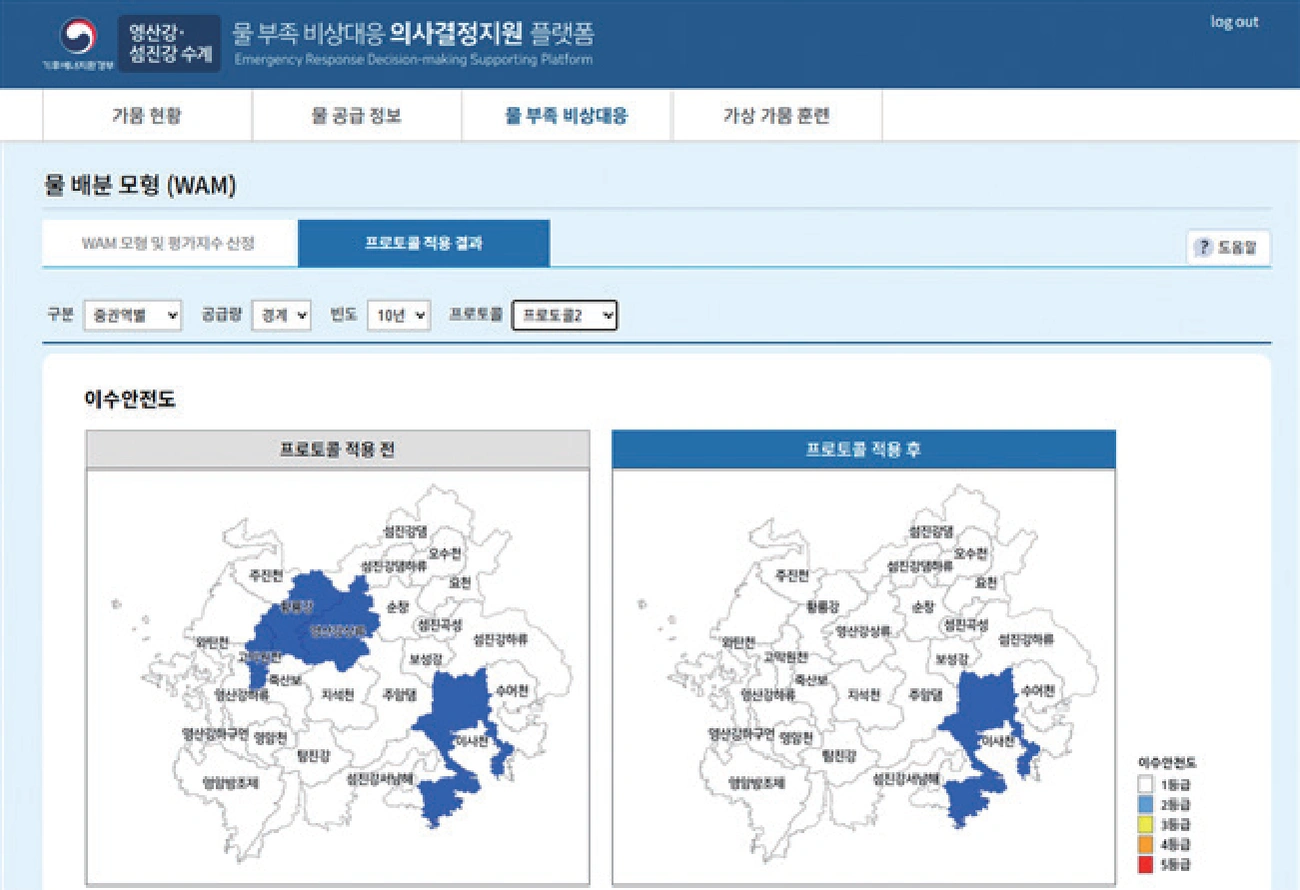Select the 물 부족 비상대응 menu tab
The image size is (1300, 890).
[x=567, y=115]
